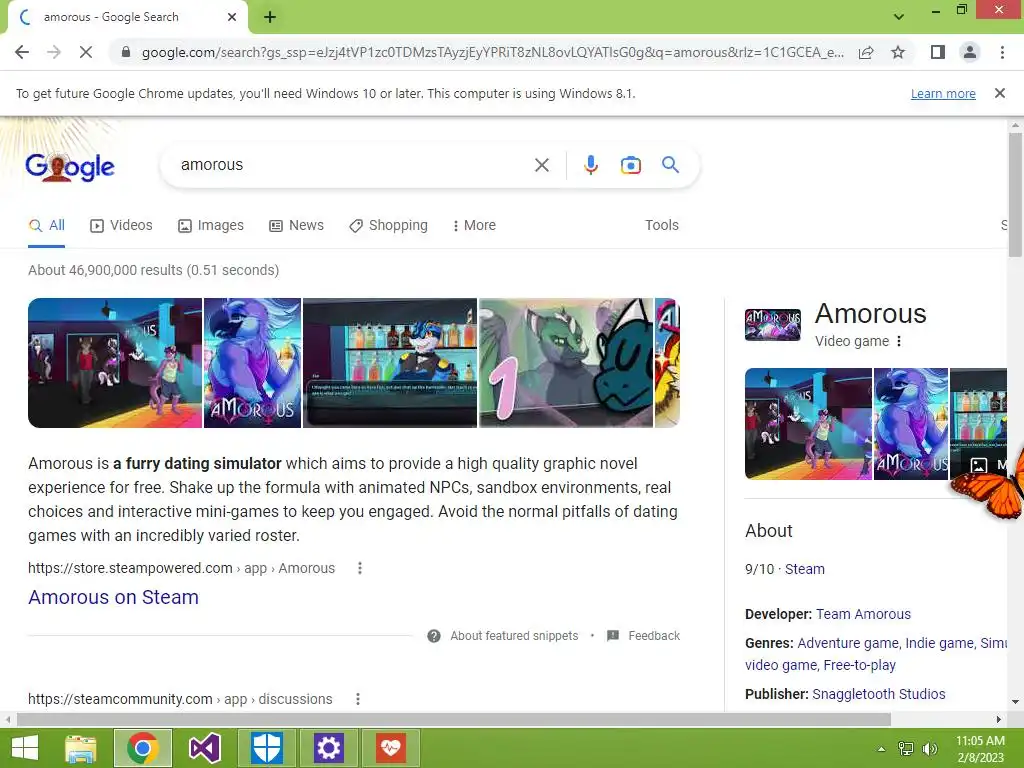The image size is (1024, 768).
Task: Open the gear settings taskbar app
Action: pos(328,748)
